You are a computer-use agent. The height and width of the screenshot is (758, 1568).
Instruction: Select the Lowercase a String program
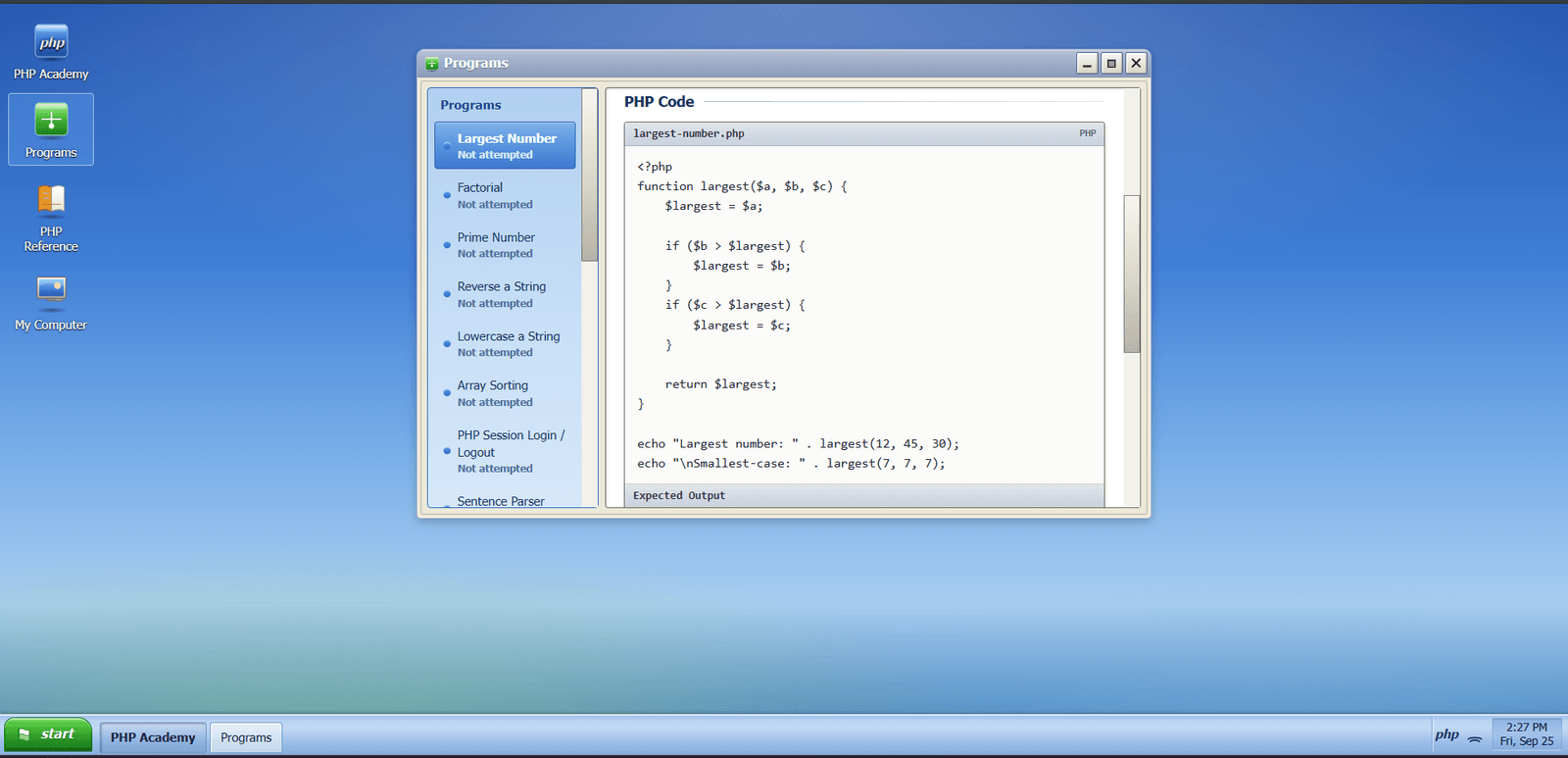tap(505, 344)
